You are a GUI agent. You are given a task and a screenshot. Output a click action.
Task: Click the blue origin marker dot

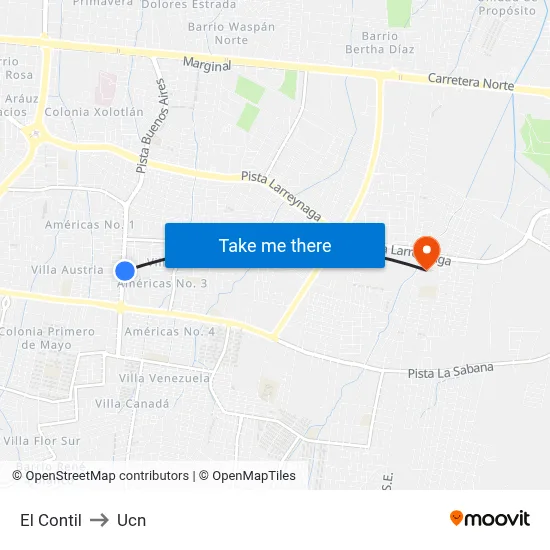[x=125, y=271]
